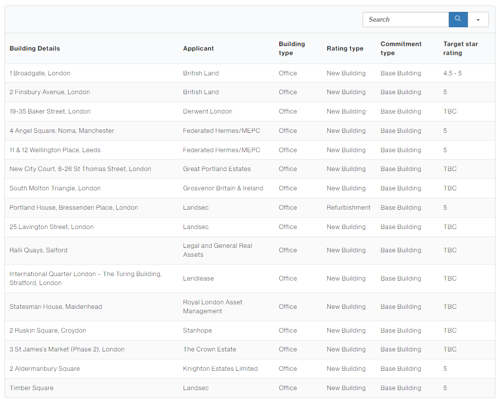
Task: Sort by Target star rating header
Action: point(460,48)
